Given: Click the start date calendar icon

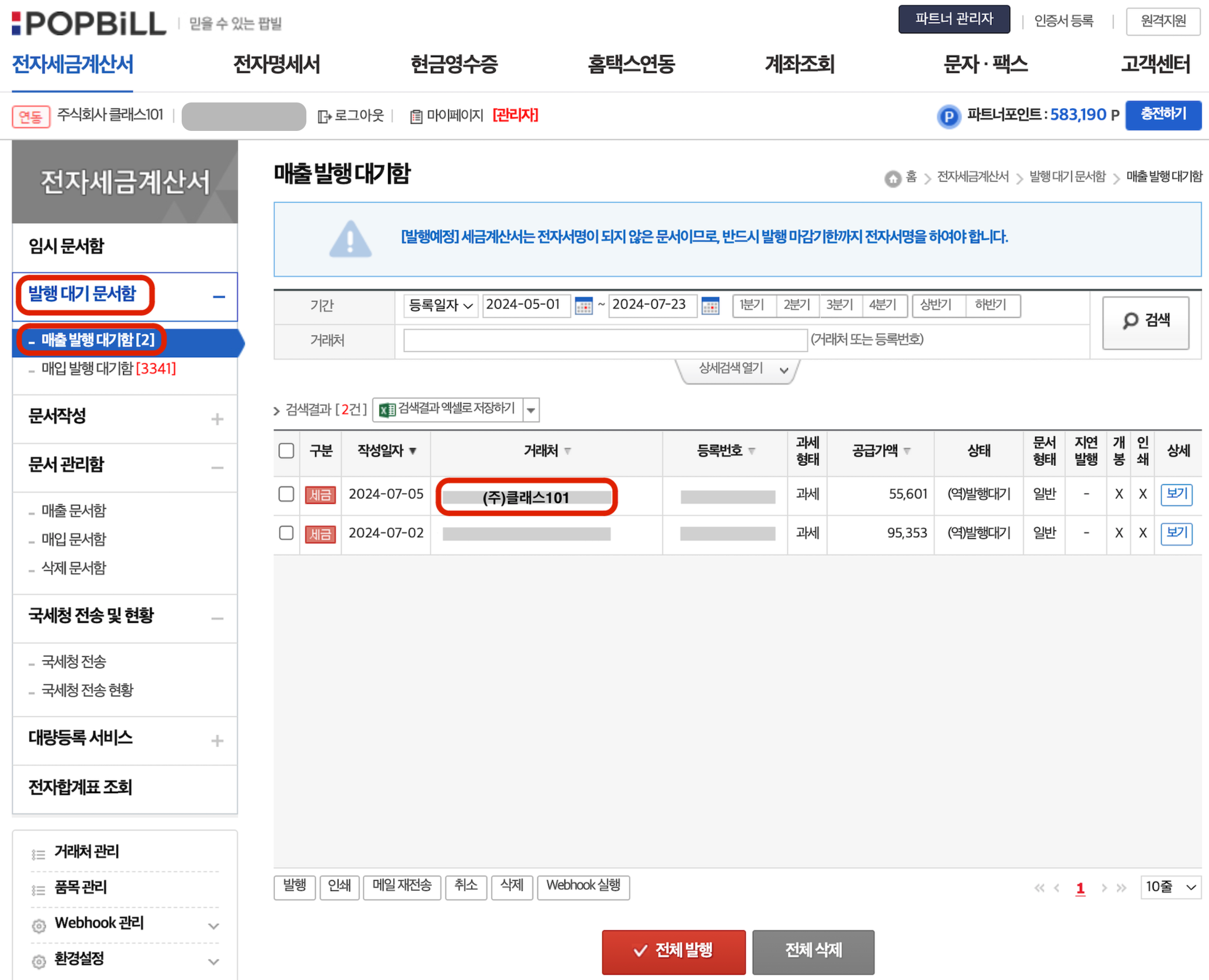Looking at the screenshot, I should point(583,306).
